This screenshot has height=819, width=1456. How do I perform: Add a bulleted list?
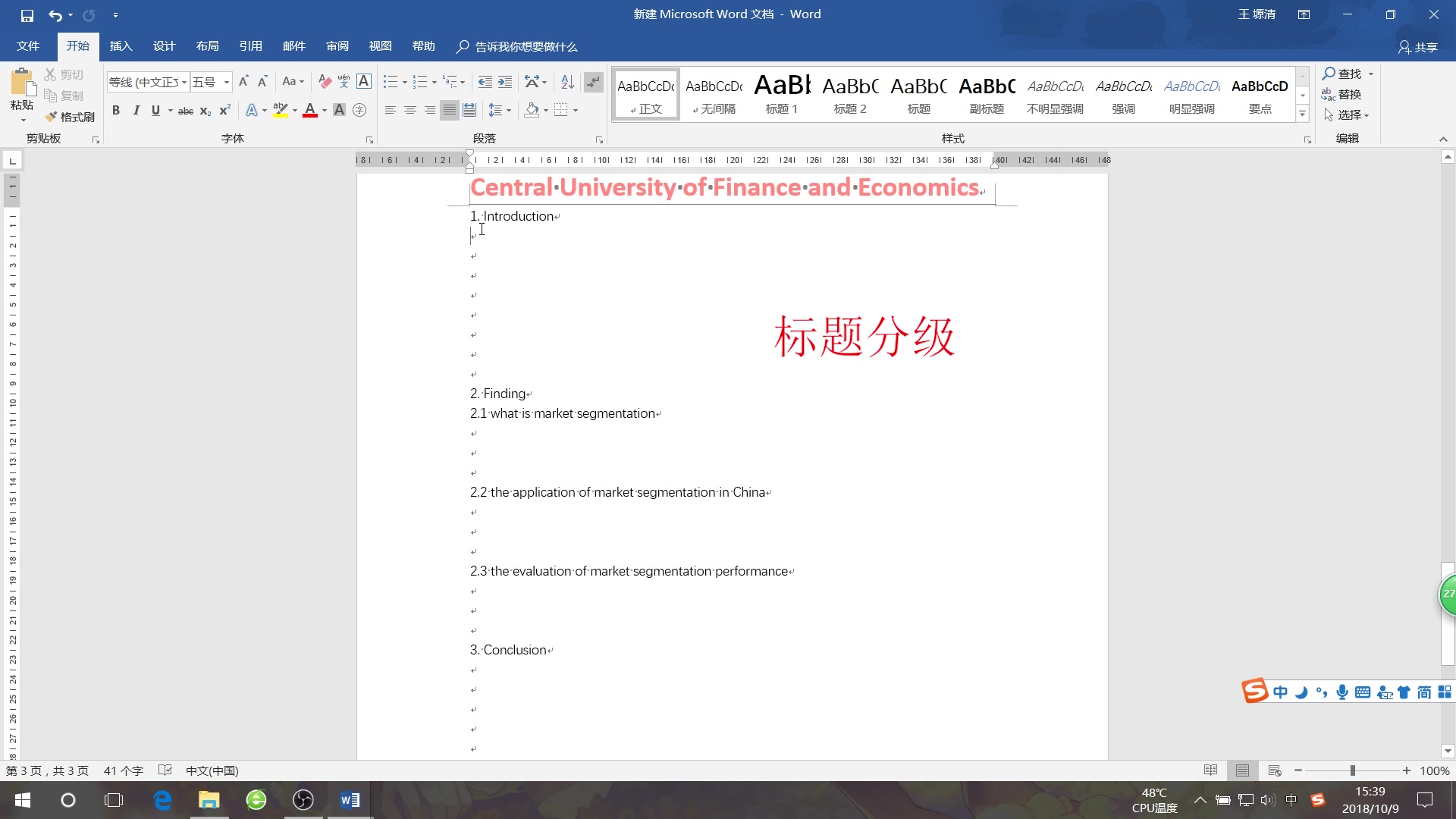(x=390, y=81)
